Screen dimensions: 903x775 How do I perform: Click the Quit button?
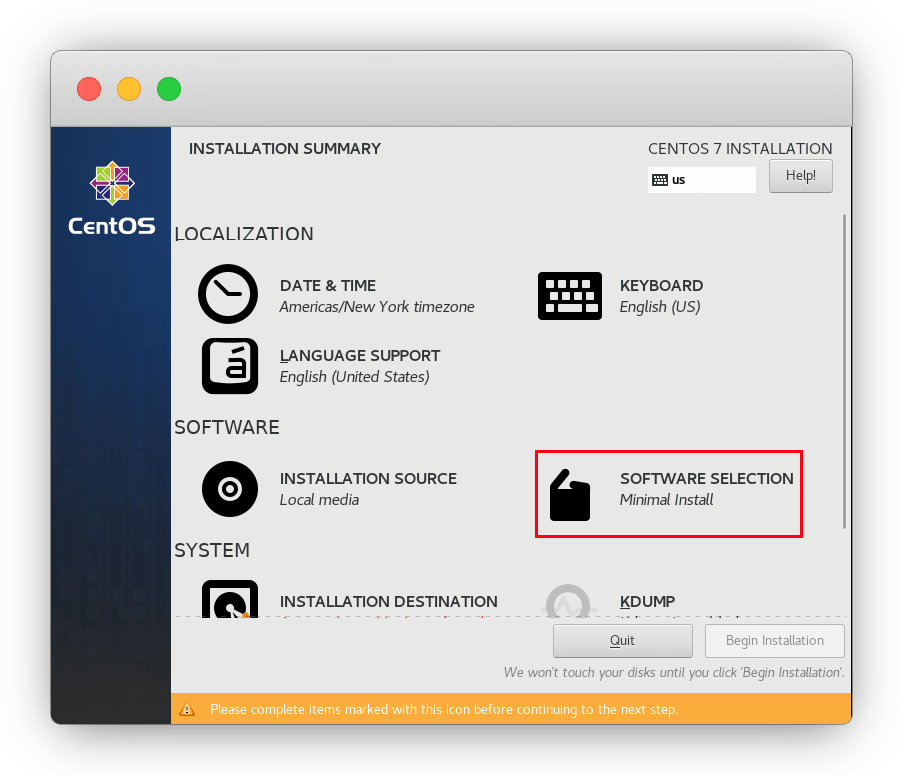(x=622, y=640)
